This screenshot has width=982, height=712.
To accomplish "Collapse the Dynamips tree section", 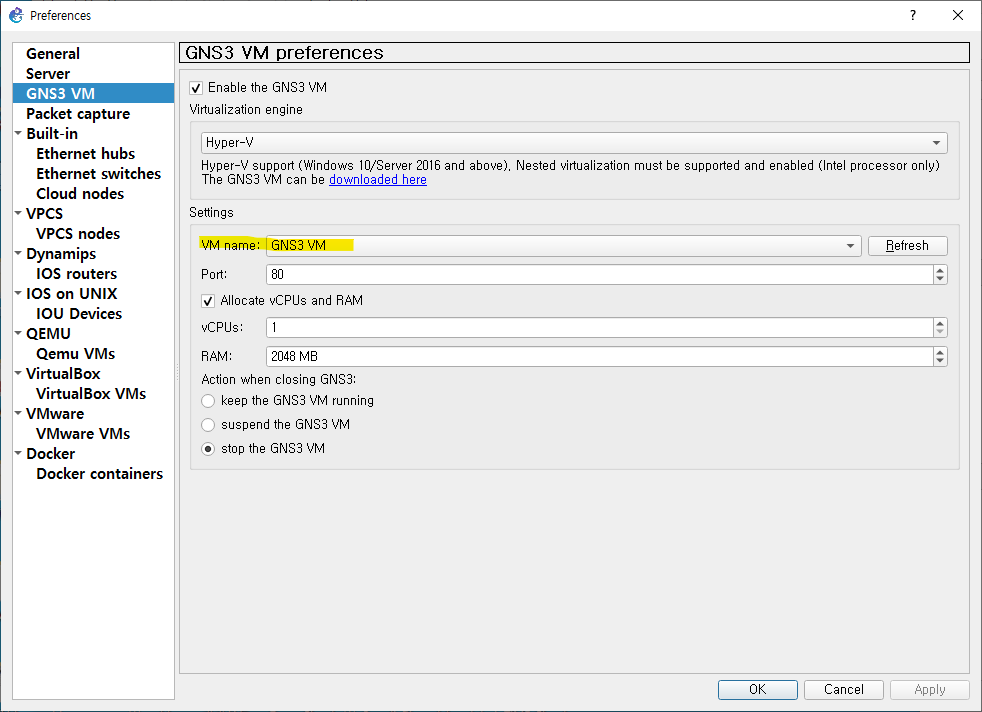I will tap(18, 254).
